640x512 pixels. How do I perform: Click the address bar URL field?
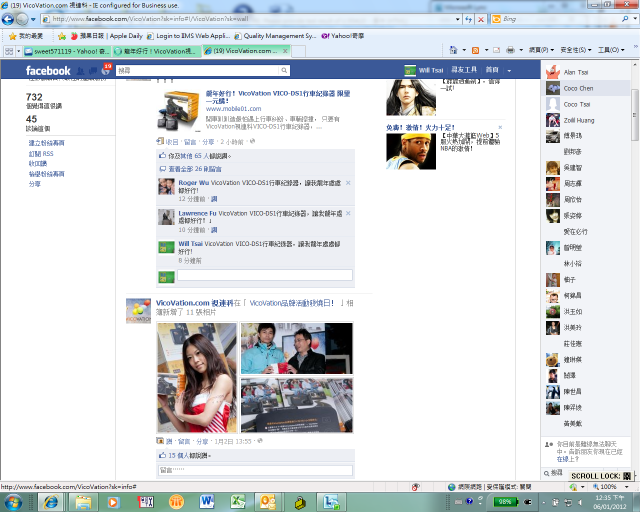click(248, 19)
